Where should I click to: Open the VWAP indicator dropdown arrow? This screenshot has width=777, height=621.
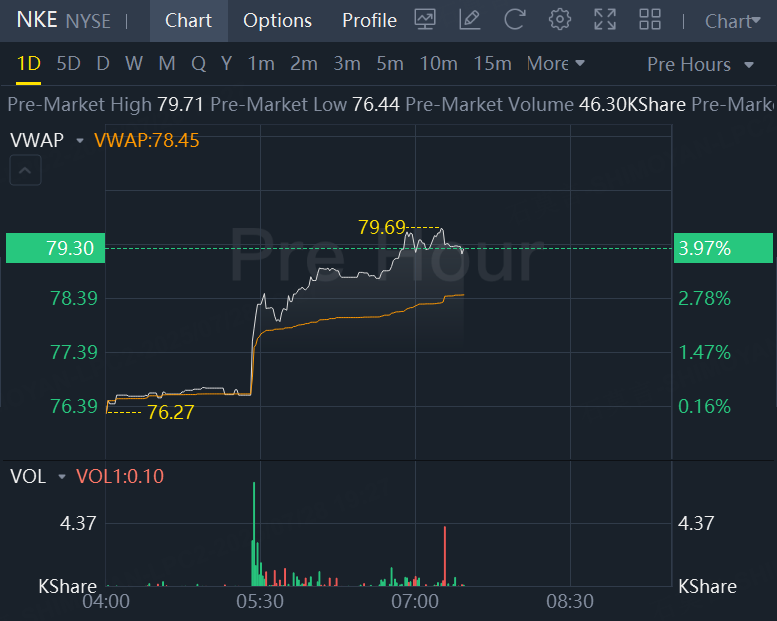tap(80, 141)
